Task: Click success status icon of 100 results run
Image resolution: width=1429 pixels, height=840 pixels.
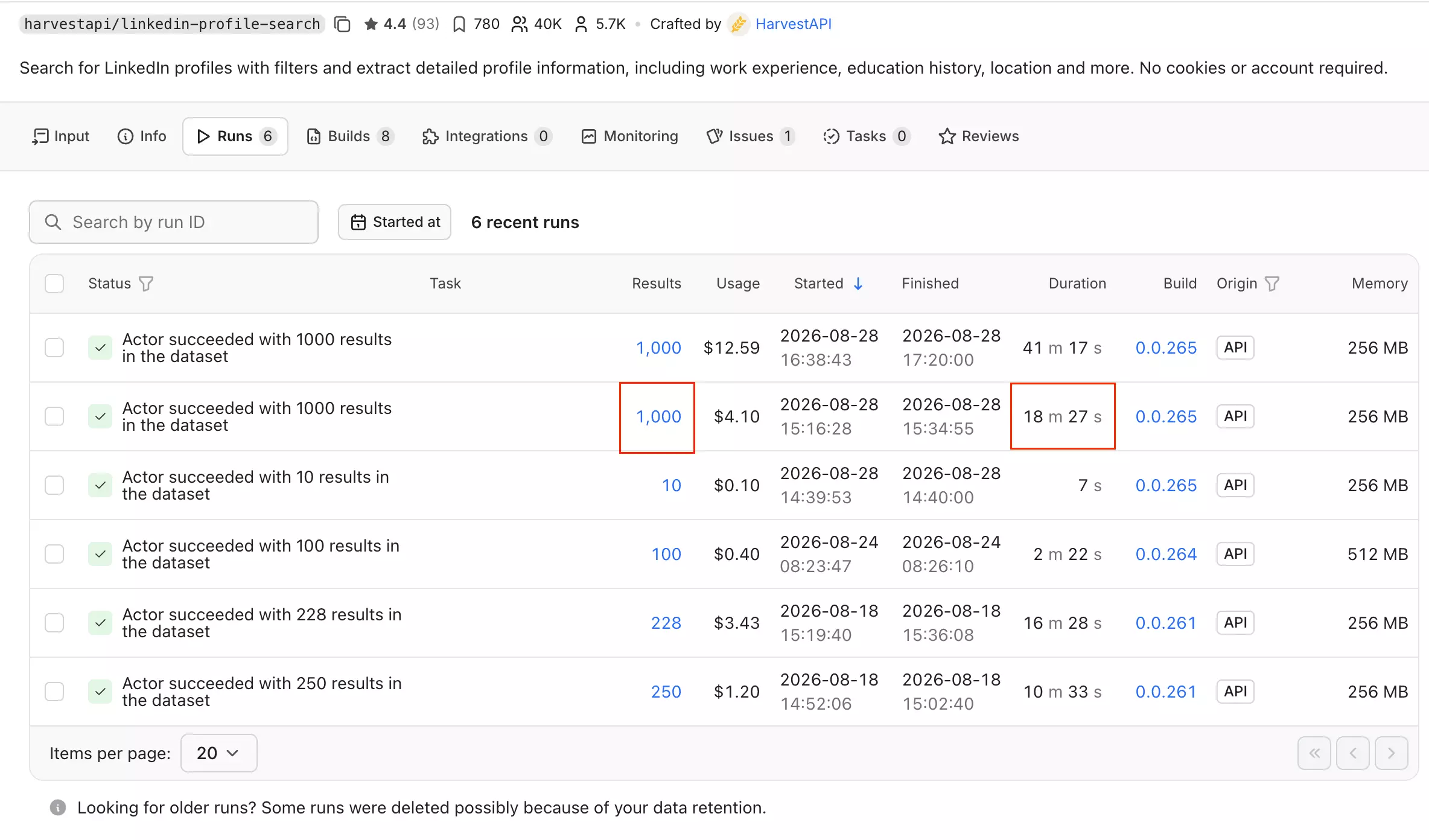Action: [x=100, y=554]
